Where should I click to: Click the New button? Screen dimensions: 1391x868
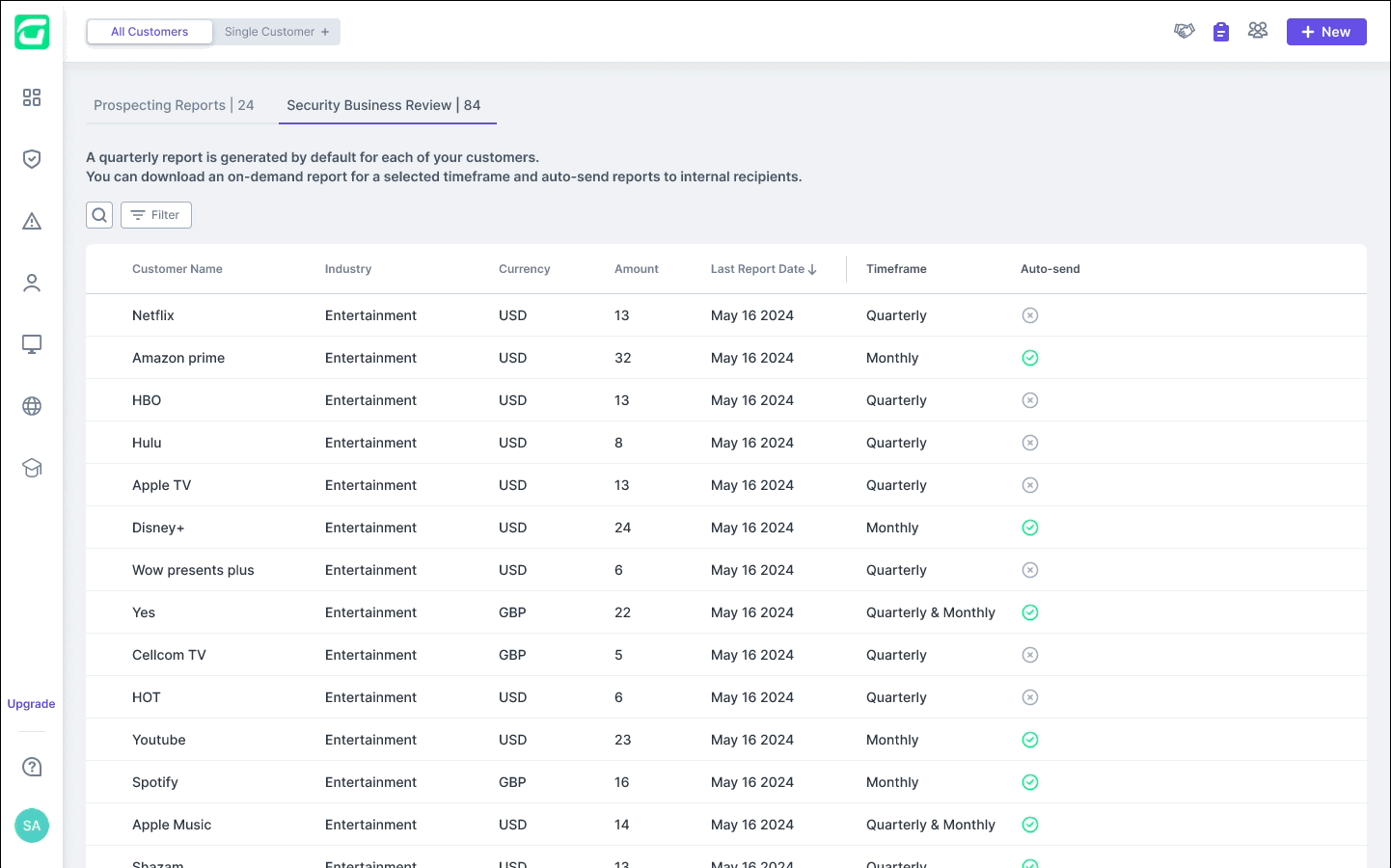click(1326, 32)
